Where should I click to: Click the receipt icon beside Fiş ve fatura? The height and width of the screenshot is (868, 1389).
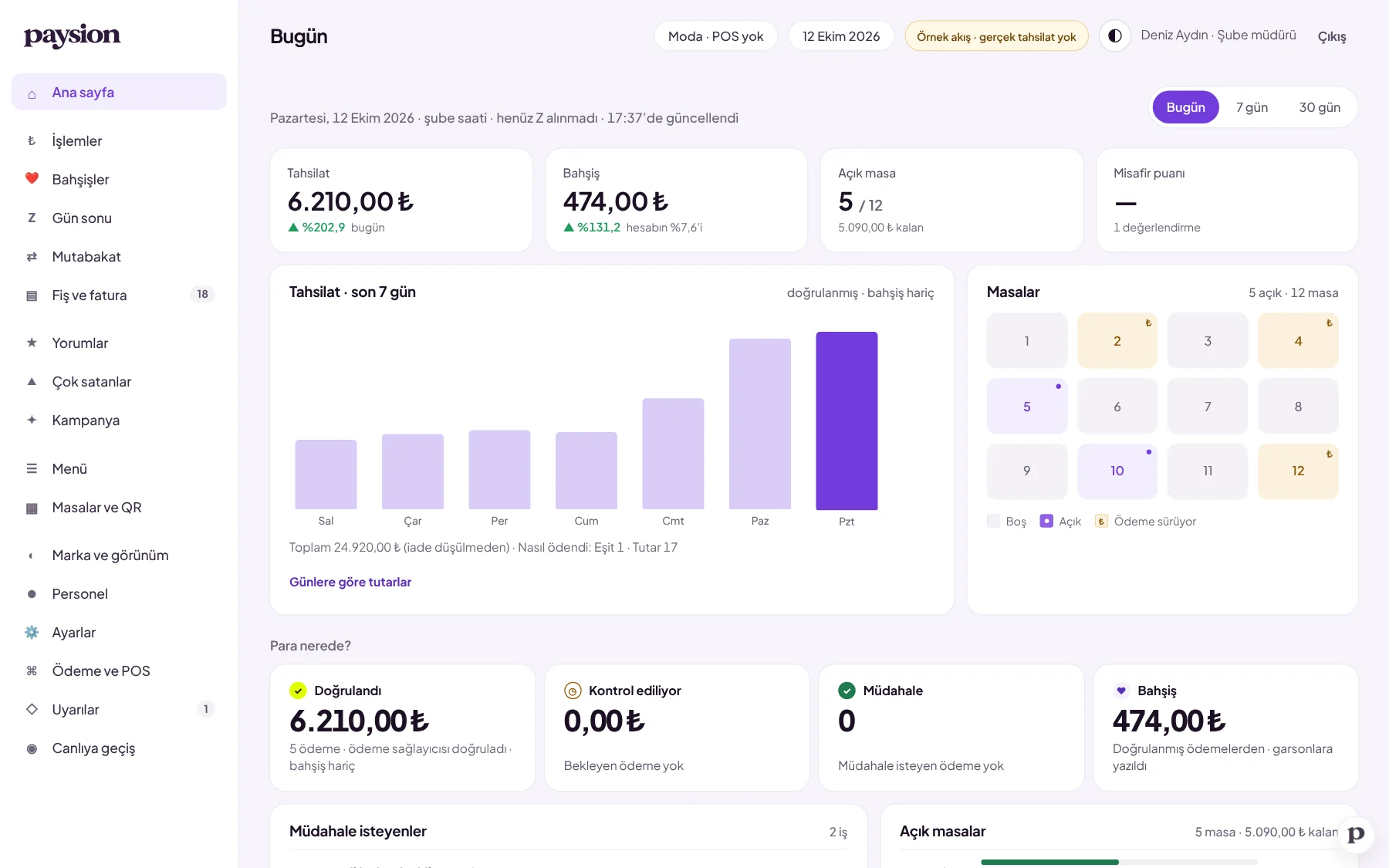(32, 296)
